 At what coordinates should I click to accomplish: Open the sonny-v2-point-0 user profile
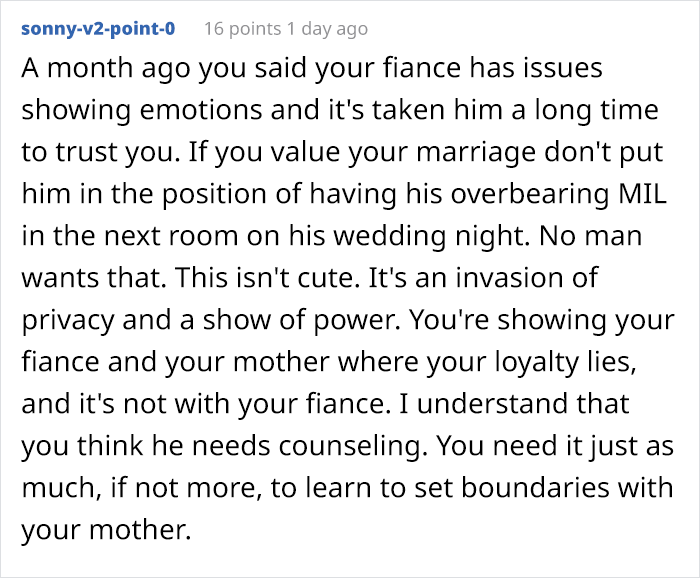pos(98,28)
